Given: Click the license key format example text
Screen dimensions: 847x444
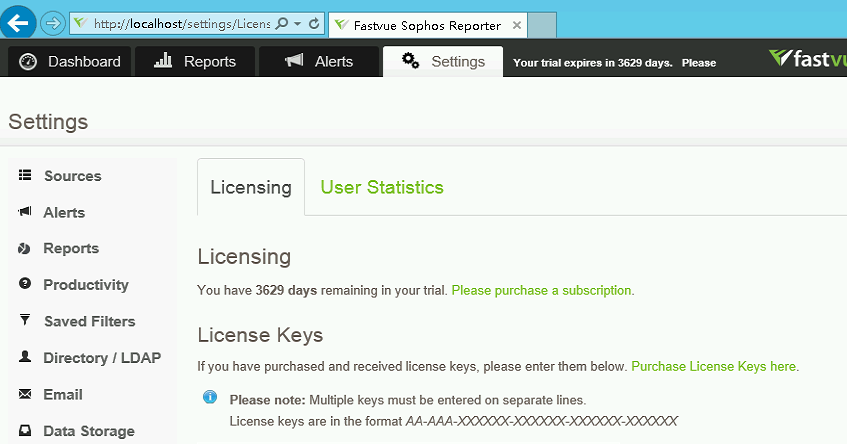Looking at the screenshot, I should click(x=541, y=421).
